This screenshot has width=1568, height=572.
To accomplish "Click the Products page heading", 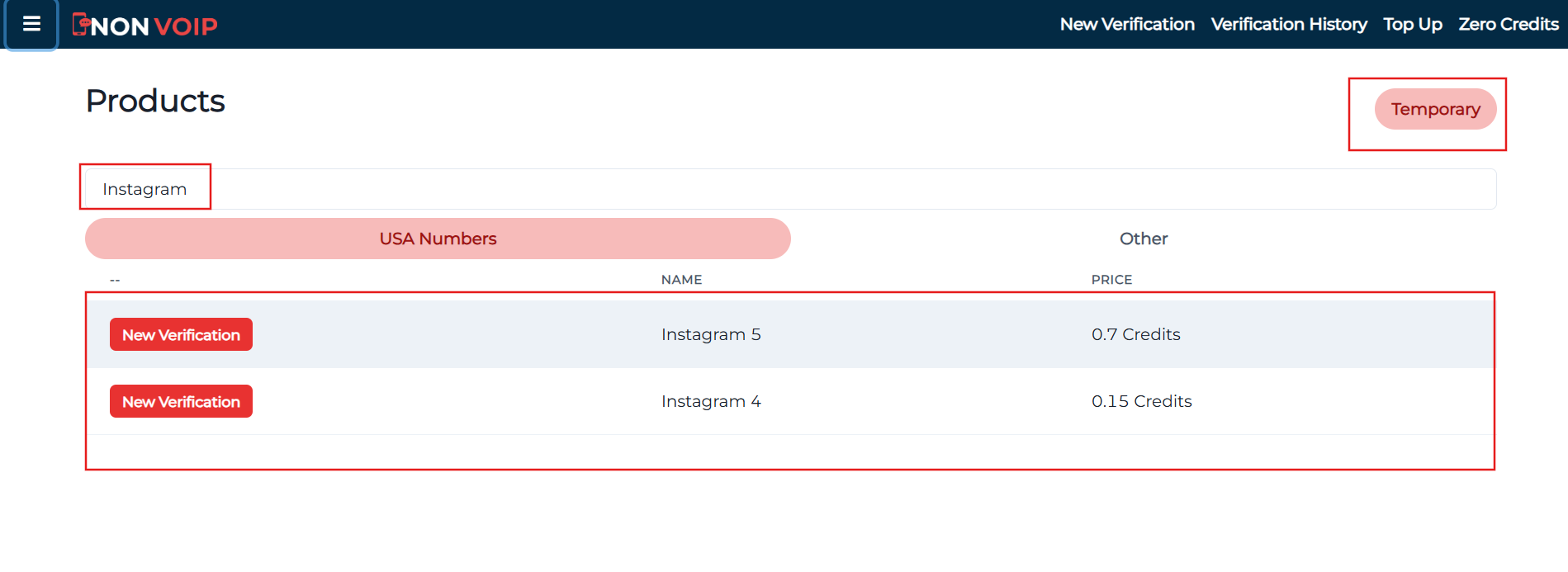I will (154, 101).
